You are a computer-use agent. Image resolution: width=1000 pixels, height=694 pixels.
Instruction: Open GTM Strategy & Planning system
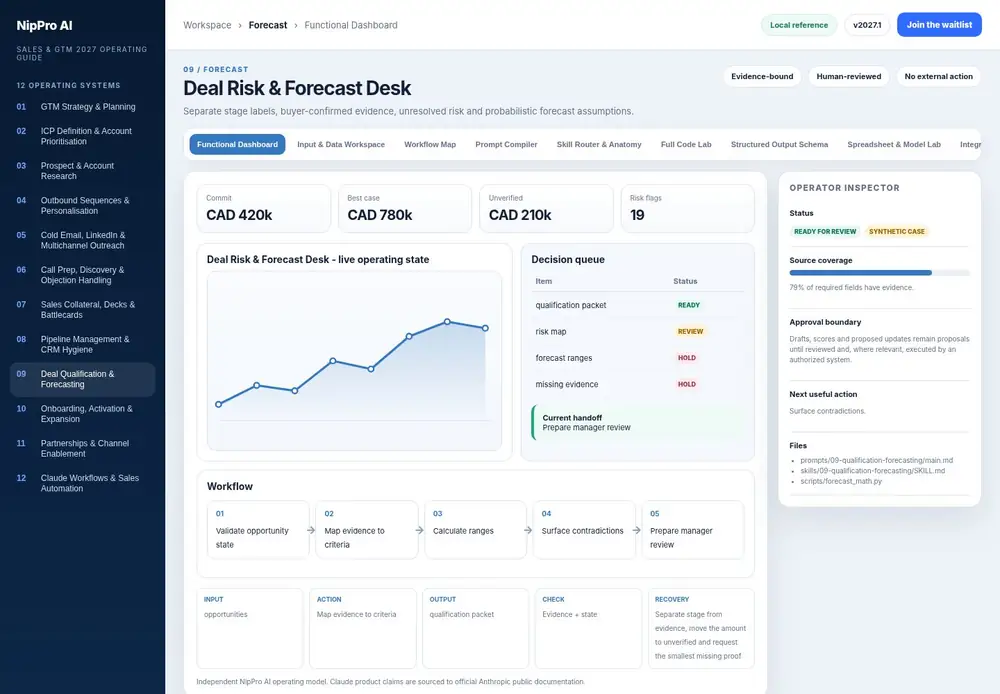[x=82, y=107]
